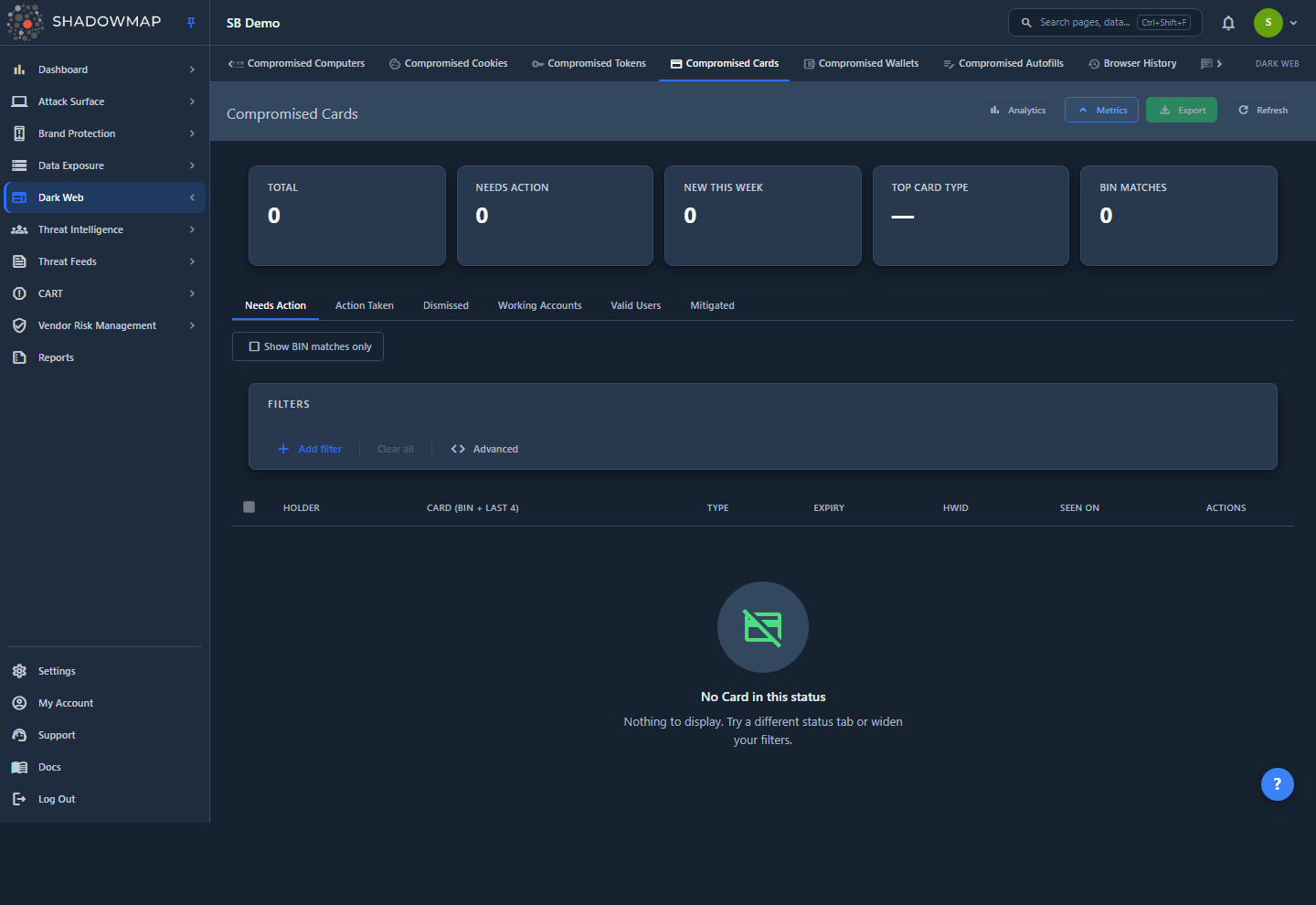Tick the select-all checkbox in table header

[x=249, y=506]
